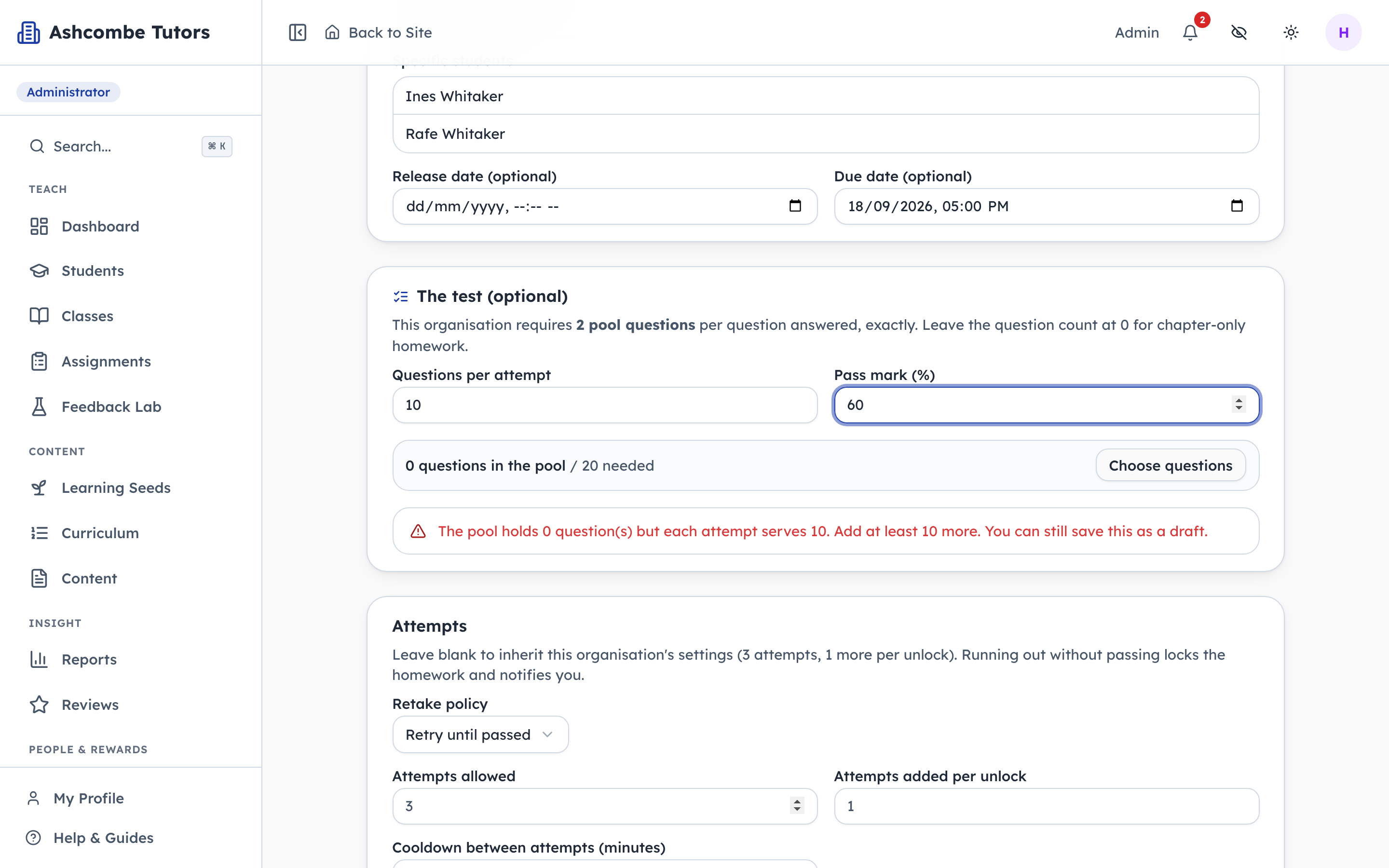Screen dimensions: 1389x868
Task: Click the Assignments clipboard icon
Action: point(39,361)
